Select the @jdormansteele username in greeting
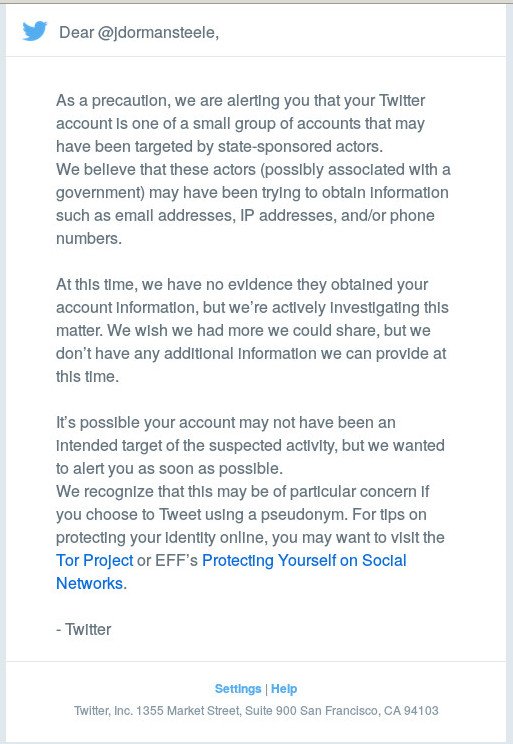513x744 pixels. (158, 33)
